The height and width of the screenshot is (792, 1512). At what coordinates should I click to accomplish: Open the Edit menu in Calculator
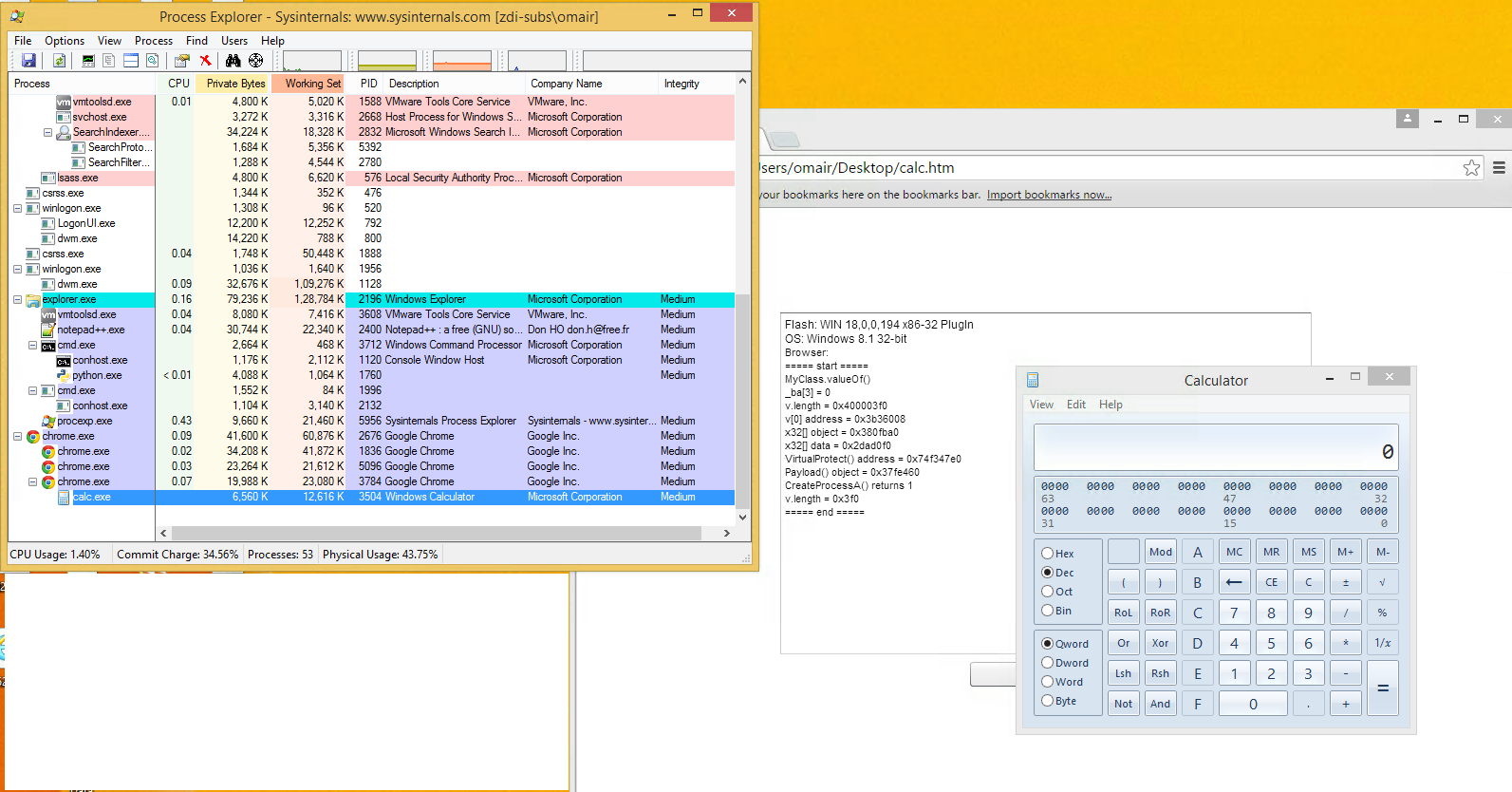(1075, 405)
